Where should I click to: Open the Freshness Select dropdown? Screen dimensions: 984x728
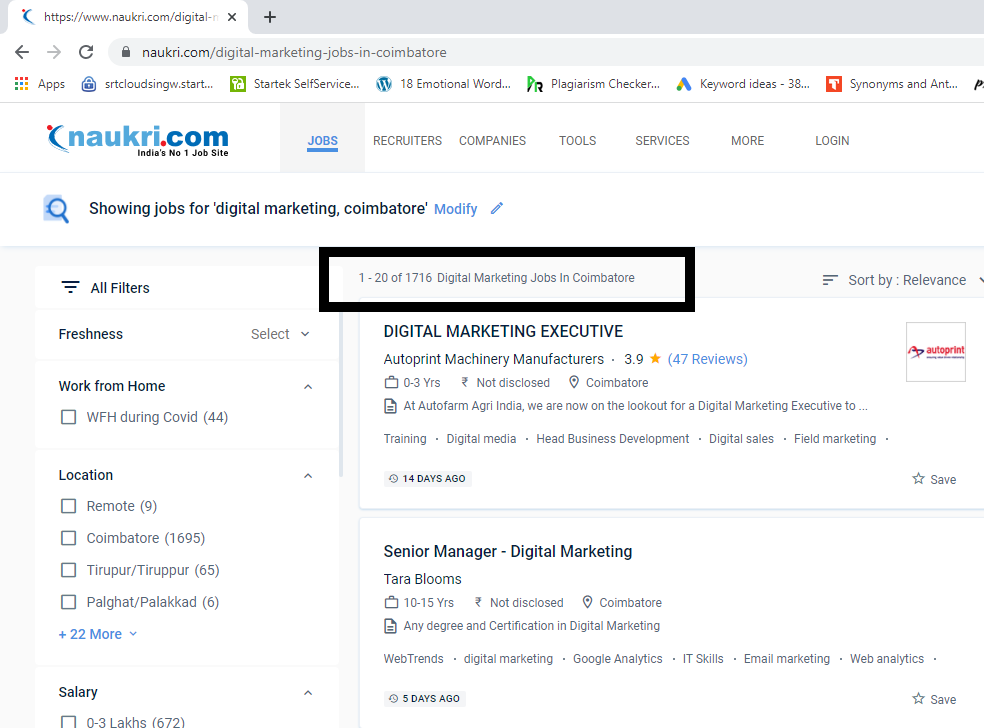[280, 334]
